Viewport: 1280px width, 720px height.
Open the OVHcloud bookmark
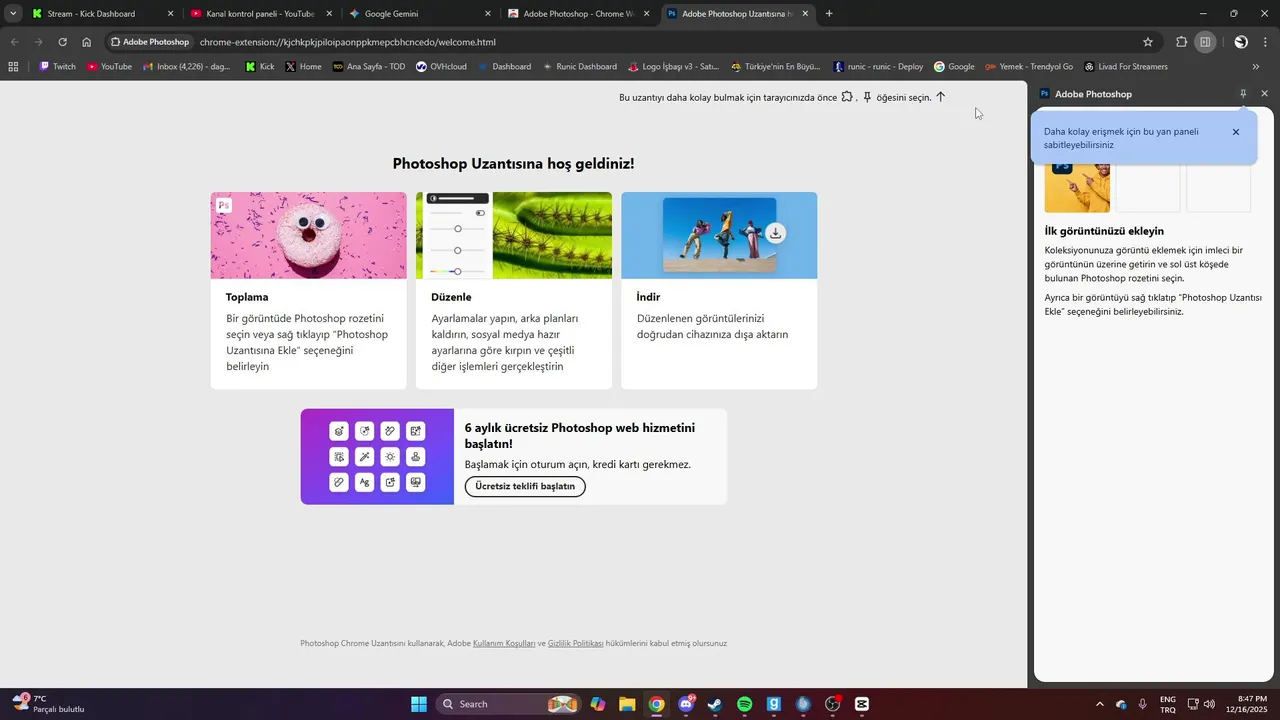click(x=441, y=67)
